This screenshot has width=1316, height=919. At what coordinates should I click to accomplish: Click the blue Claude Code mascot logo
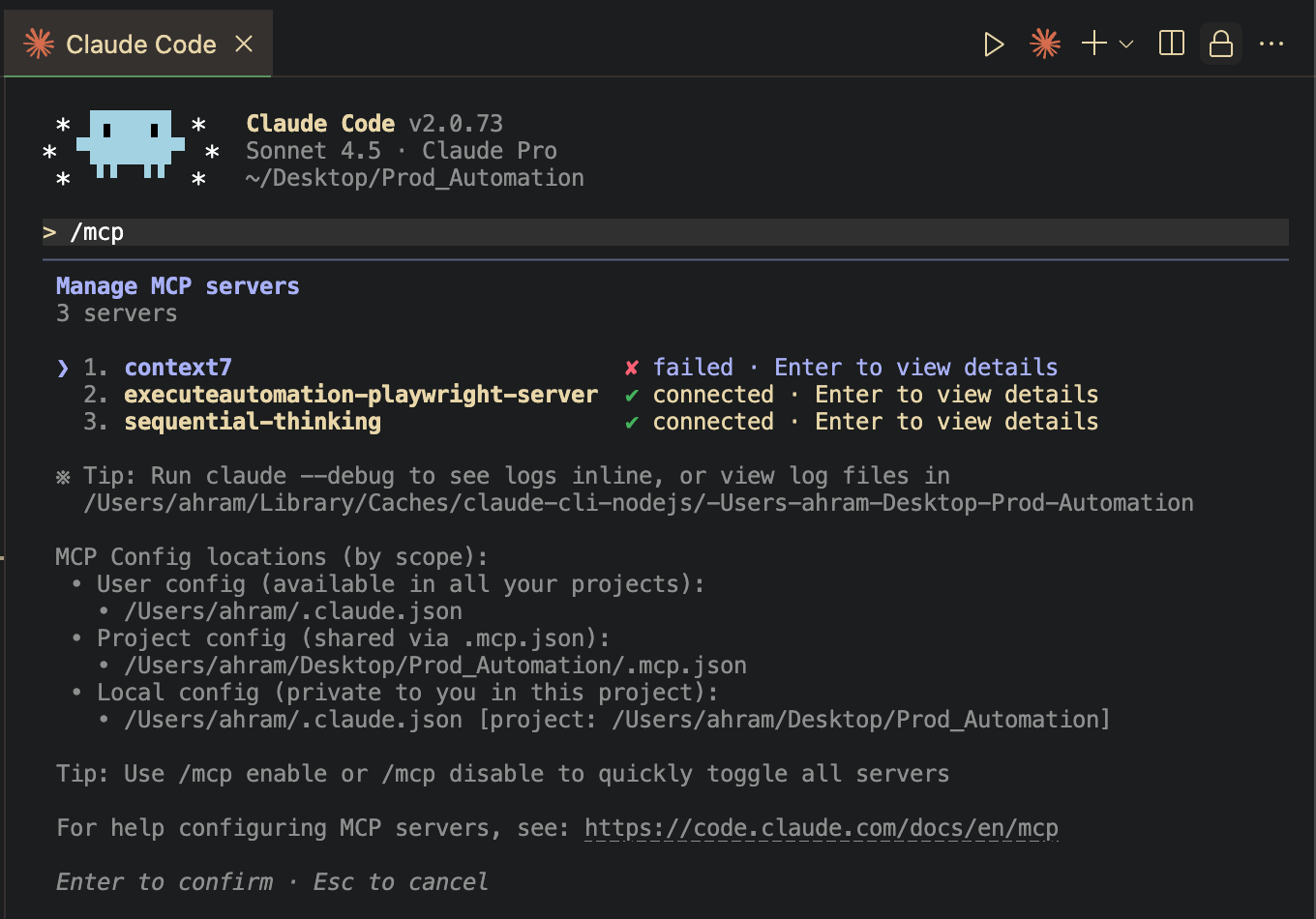pyautogui.click(x=131, y=144)
